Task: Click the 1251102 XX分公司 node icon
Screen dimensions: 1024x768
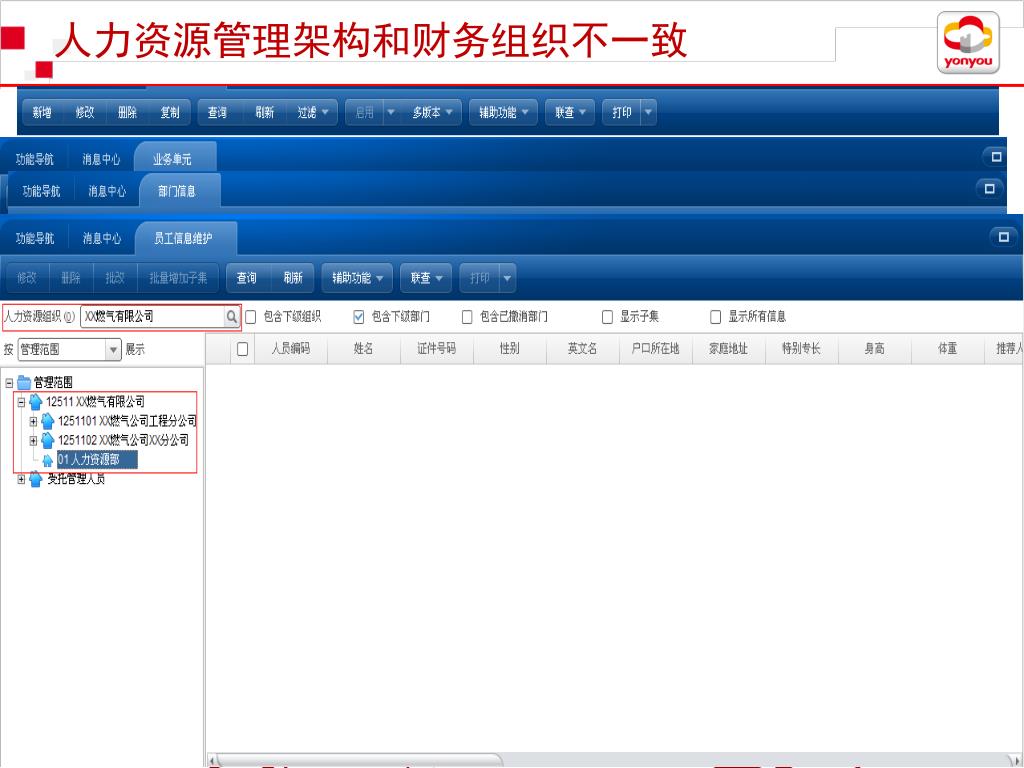Action: click(x=48, y=440)
